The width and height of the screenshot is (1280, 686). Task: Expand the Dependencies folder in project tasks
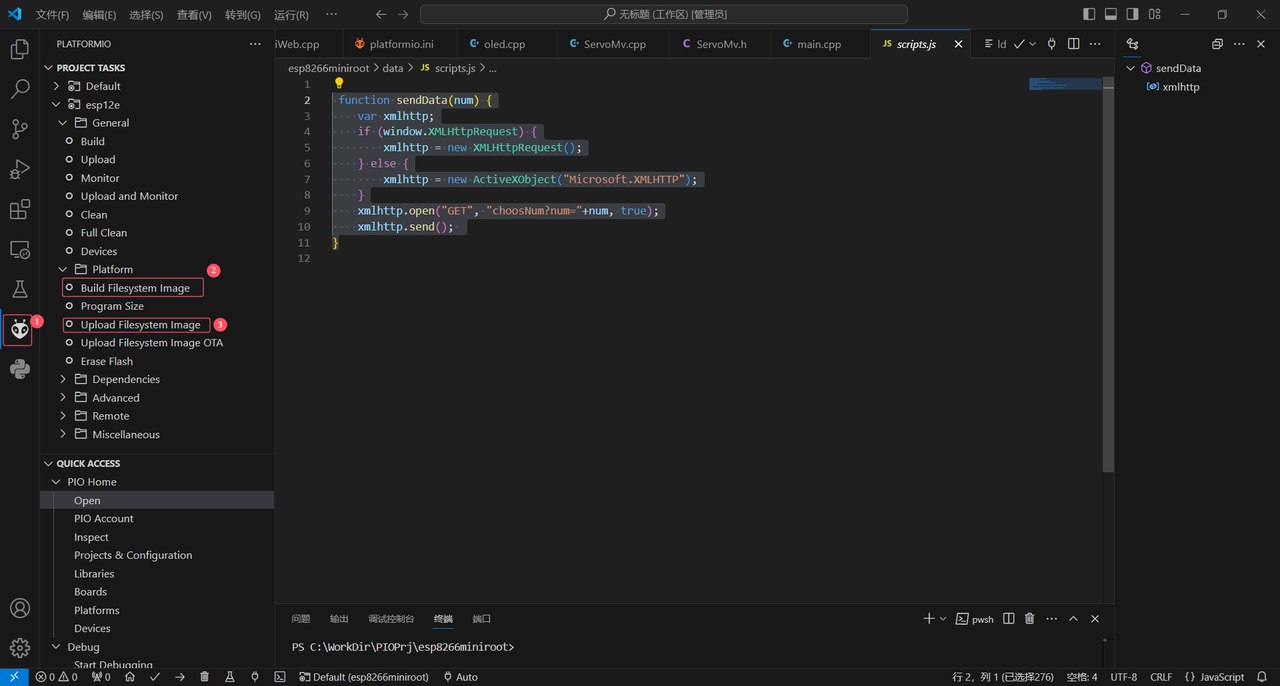click(x=125, y=379)
